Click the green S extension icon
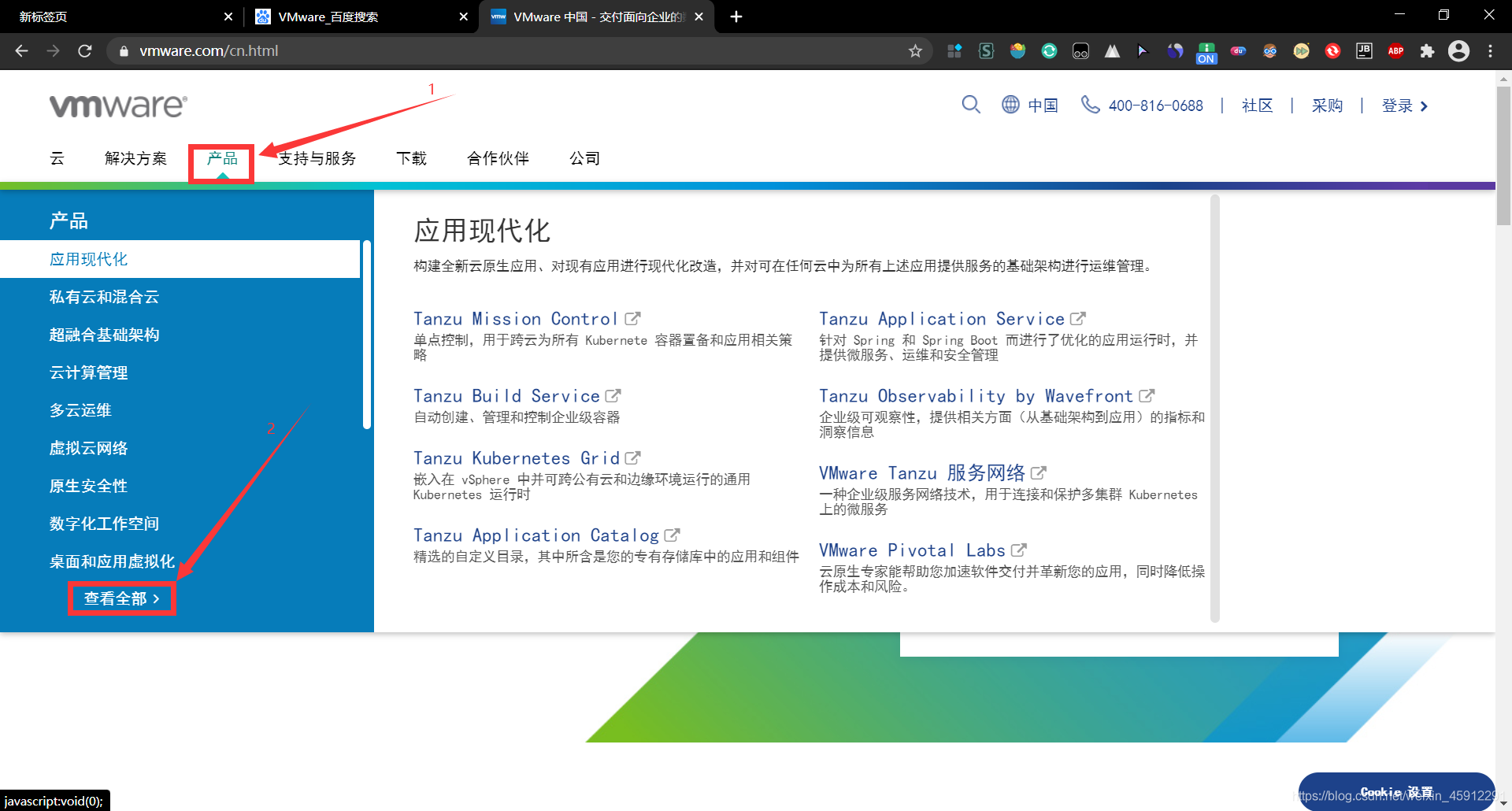Image resolution: width=1512 pixels, height=811 pixels. coord(986,51)
